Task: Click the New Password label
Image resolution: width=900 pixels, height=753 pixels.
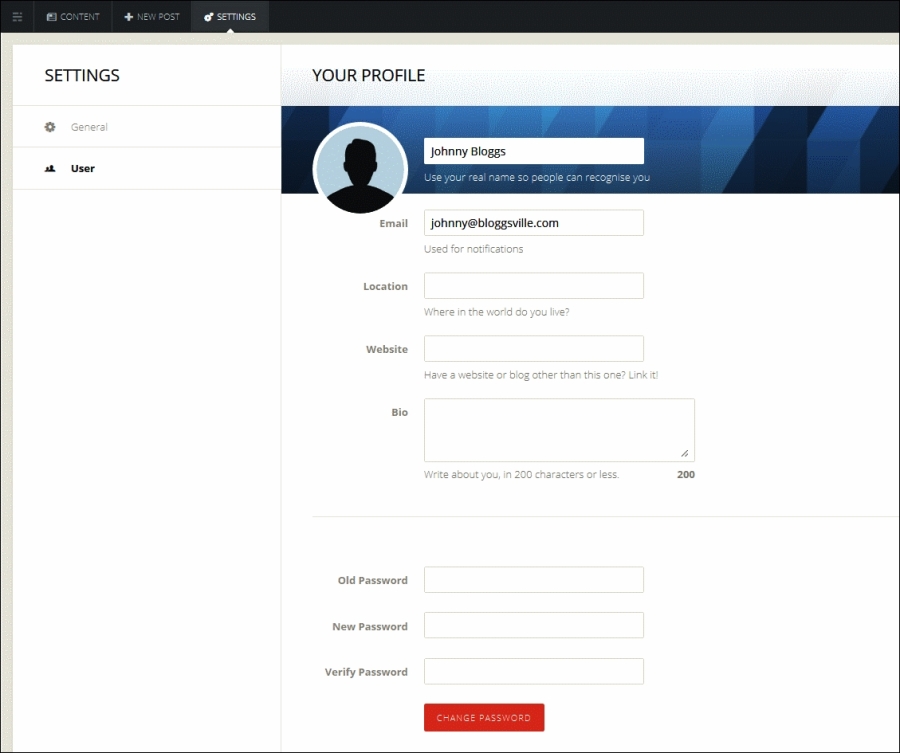Action: coord(370,627)
